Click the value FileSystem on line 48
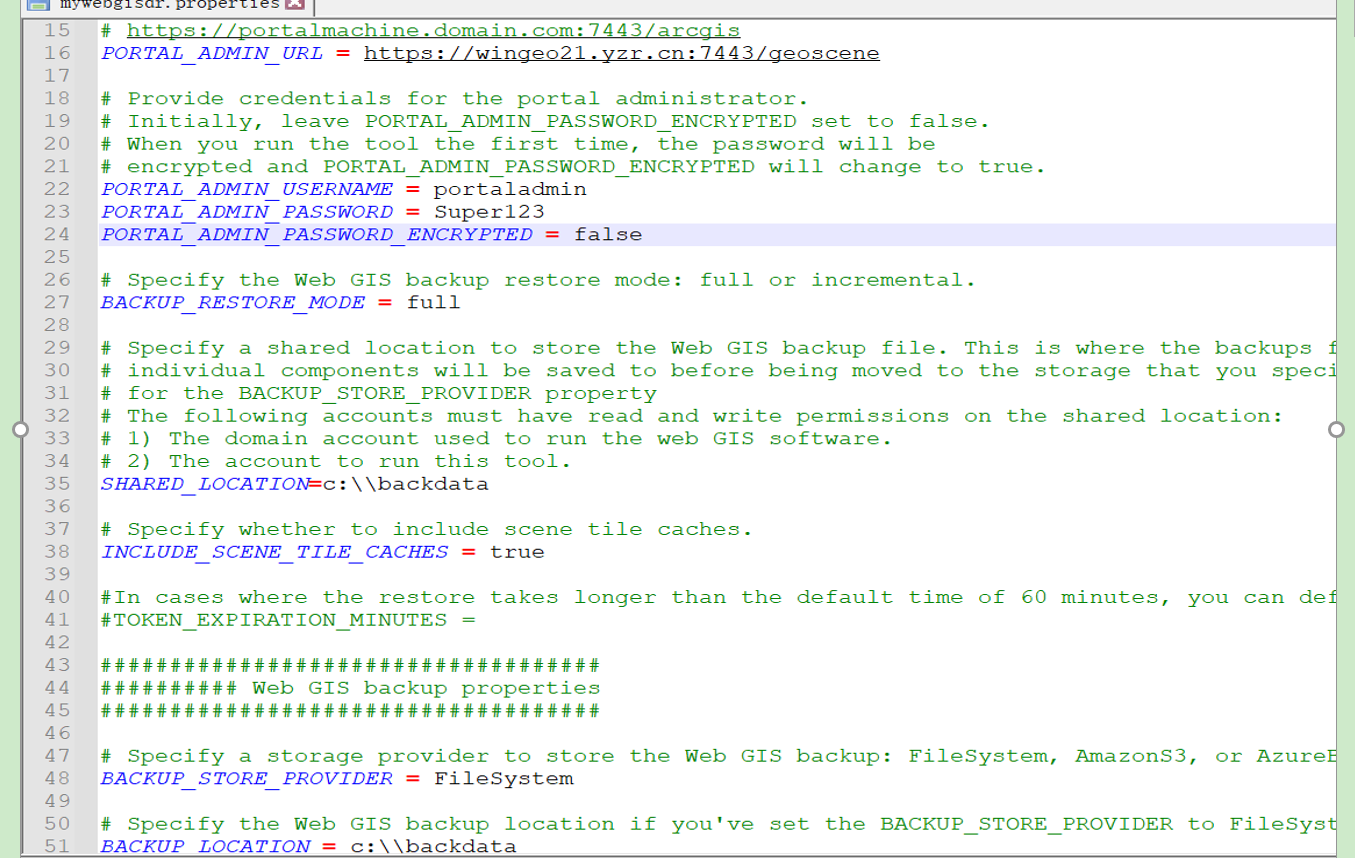 (x=503, y=778)
